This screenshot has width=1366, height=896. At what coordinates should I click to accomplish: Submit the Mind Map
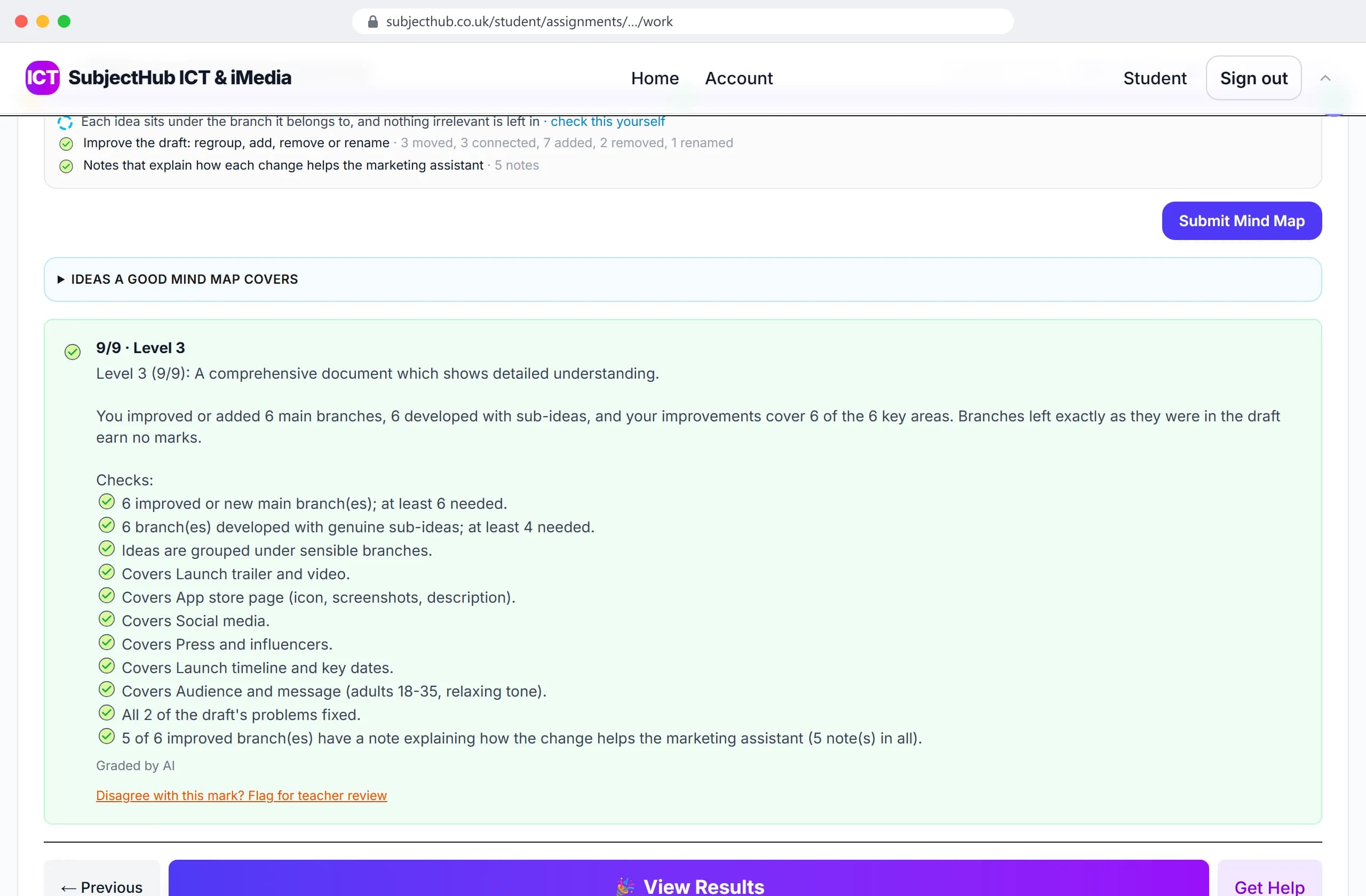(x=1242, y=221)
